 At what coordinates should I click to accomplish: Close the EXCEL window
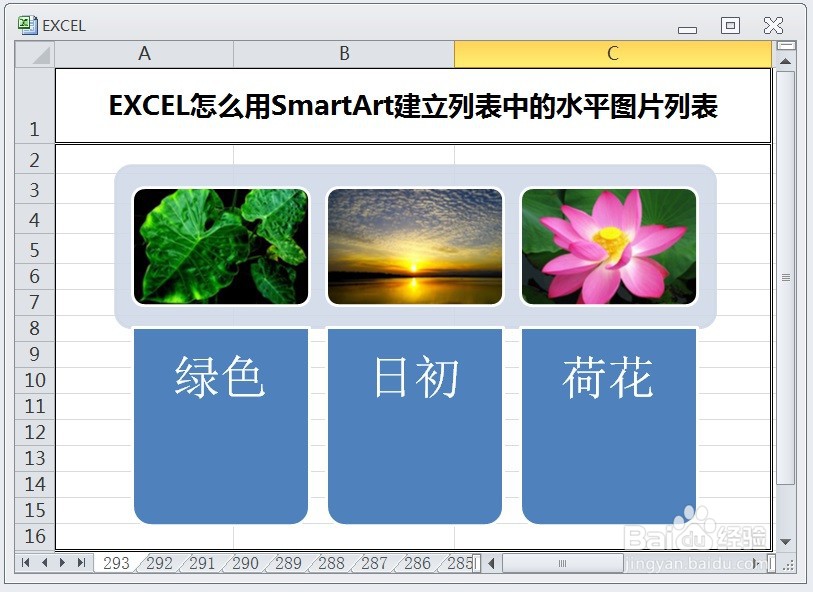point(773,25)
